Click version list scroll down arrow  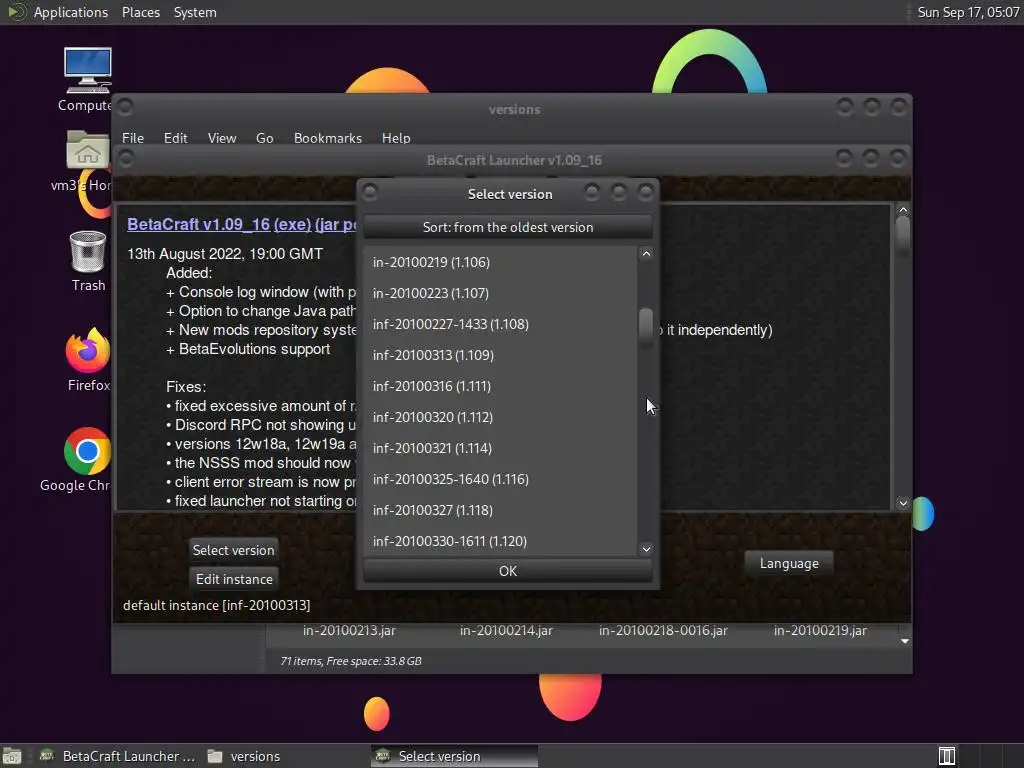pyautogui.click(x=646, y=549)
